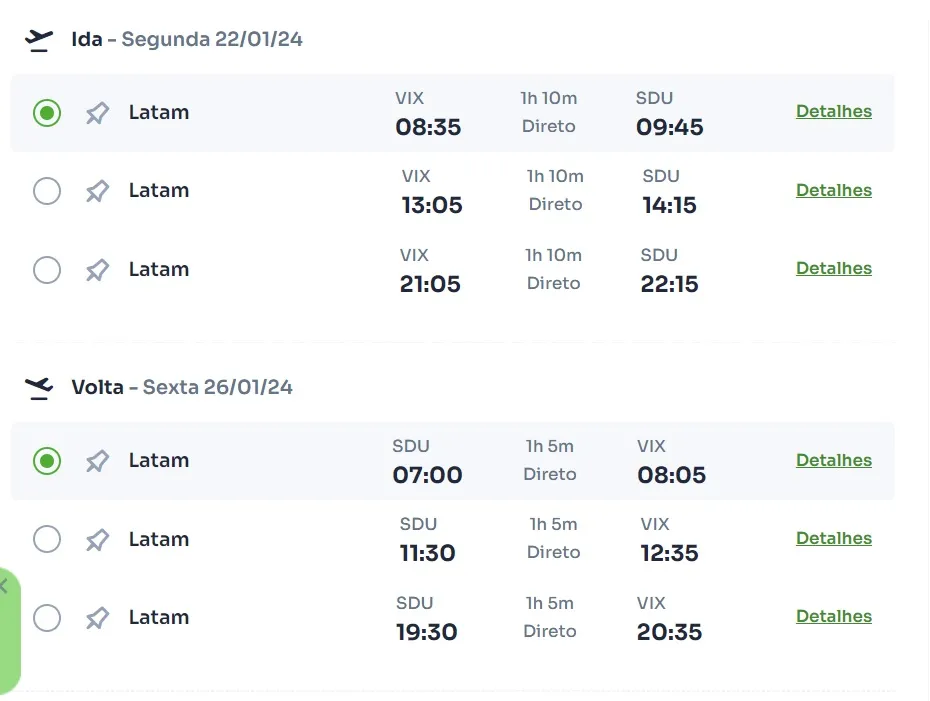Select the 21:05 VIX to SDU flight

pyautogui.click(x=47, y=270)
